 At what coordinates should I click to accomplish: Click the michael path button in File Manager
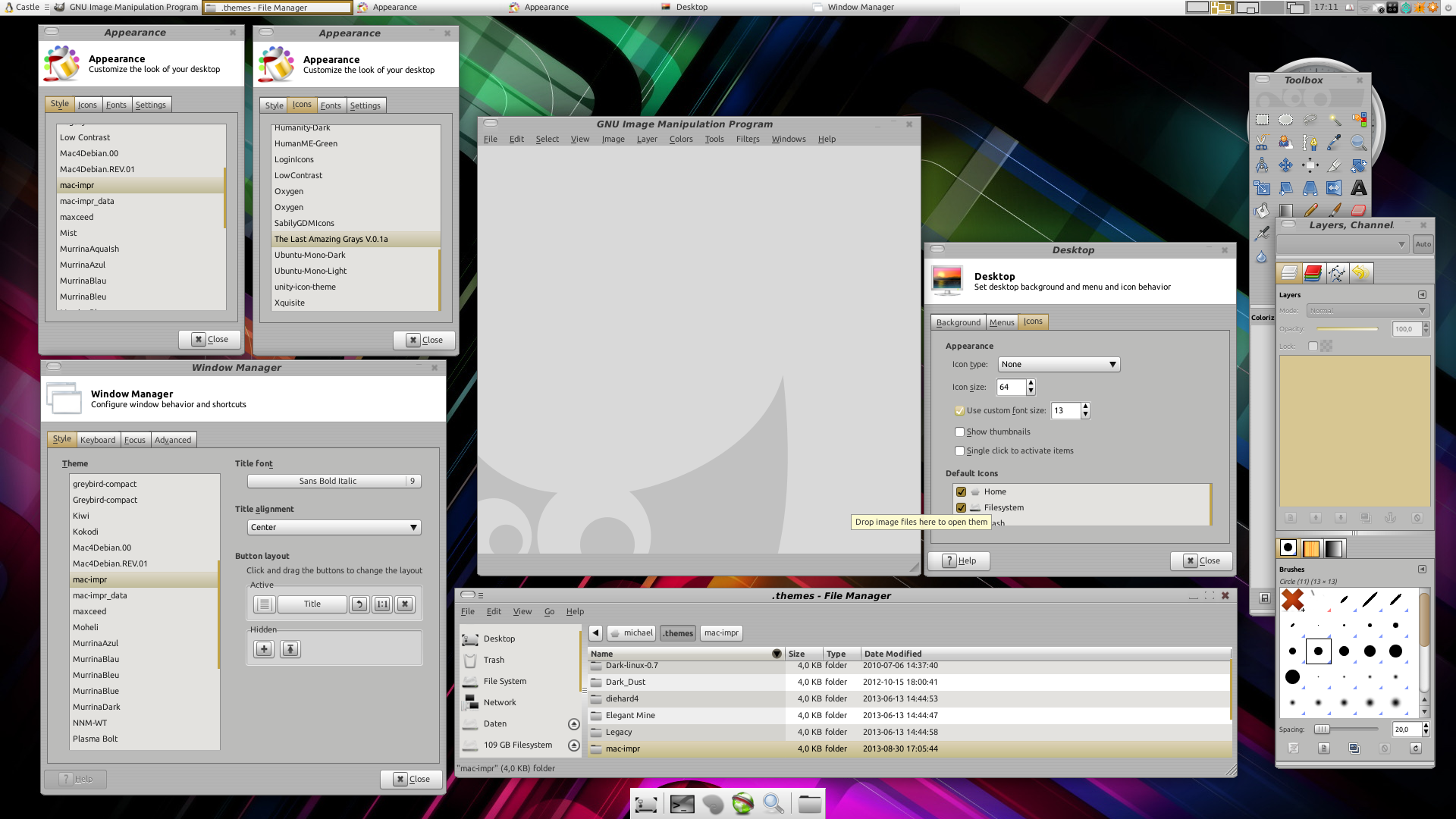[631, 633]
